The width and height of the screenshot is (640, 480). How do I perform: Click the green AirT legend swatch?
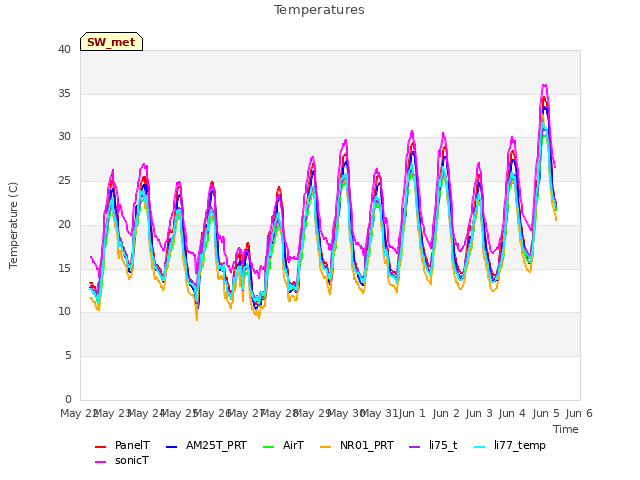click(x=269, y=447)
